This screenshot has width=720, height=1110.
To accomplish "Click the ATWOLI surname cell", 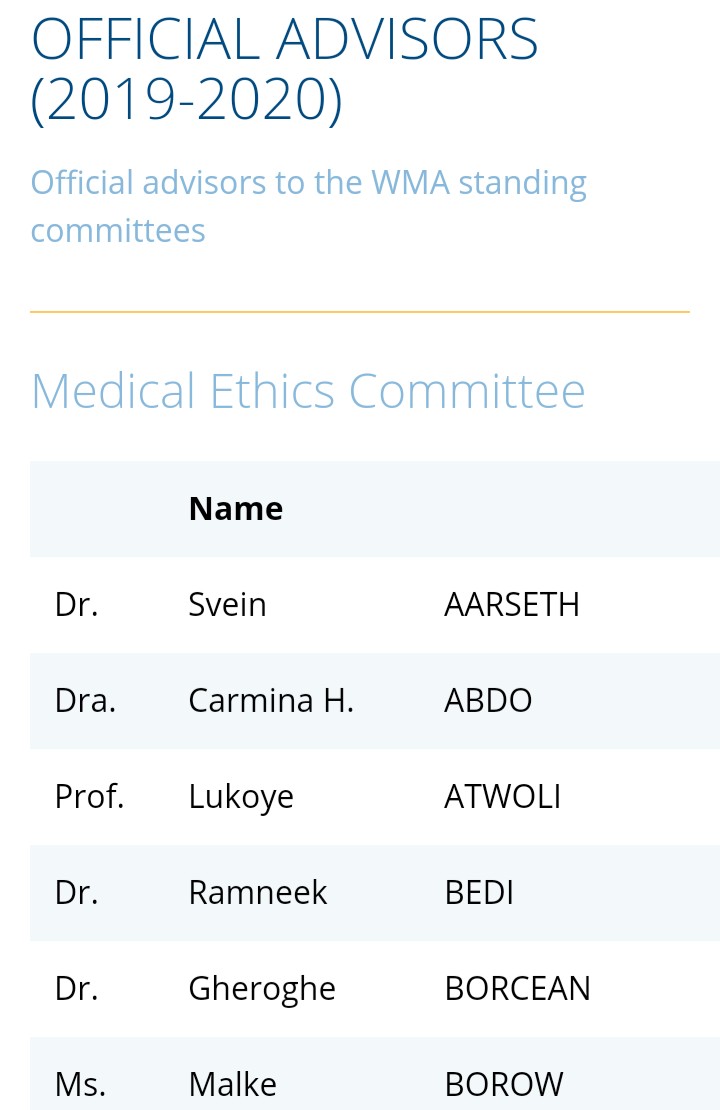I will pyautogui.click(x=503, y=796).
